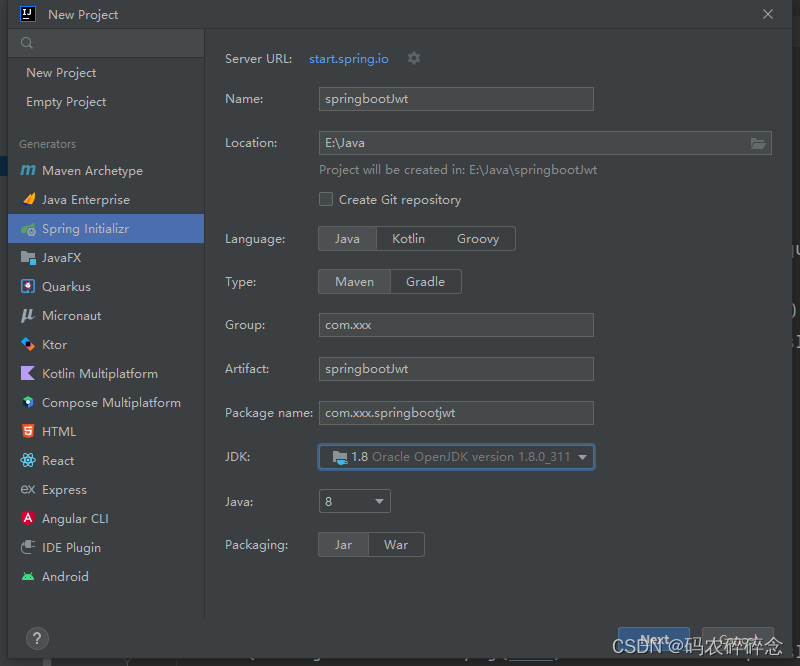The image size is (800, 666).
Task: Select React in the generator list
Action: [x=106, y=460]
